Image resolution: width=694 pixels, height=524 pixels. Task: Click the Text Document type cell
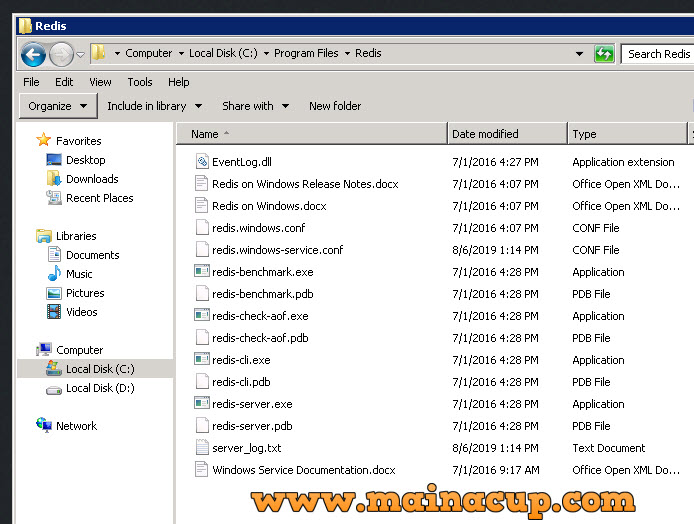pos(609,448)
